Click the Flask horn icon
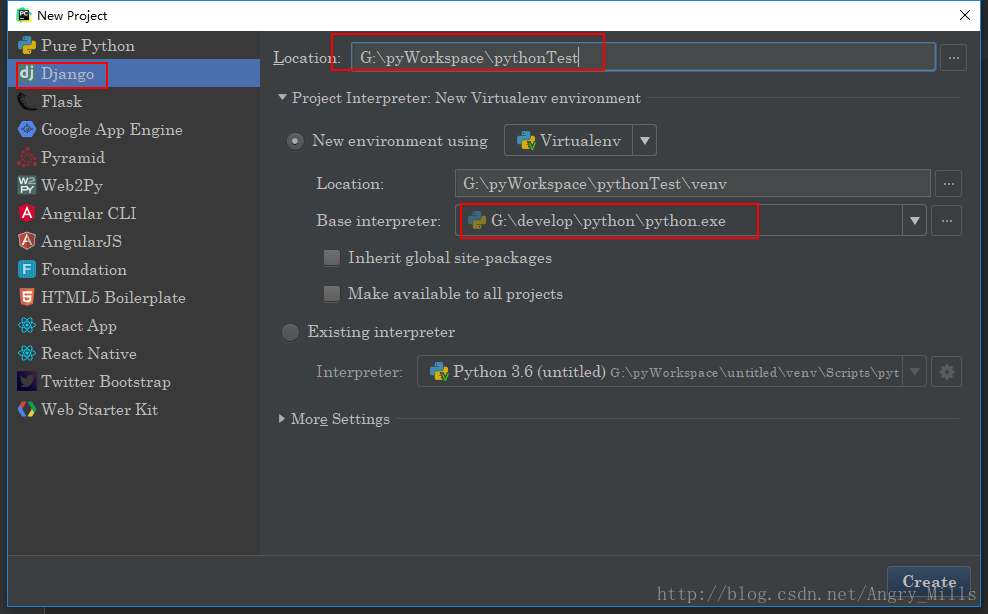 26,101
